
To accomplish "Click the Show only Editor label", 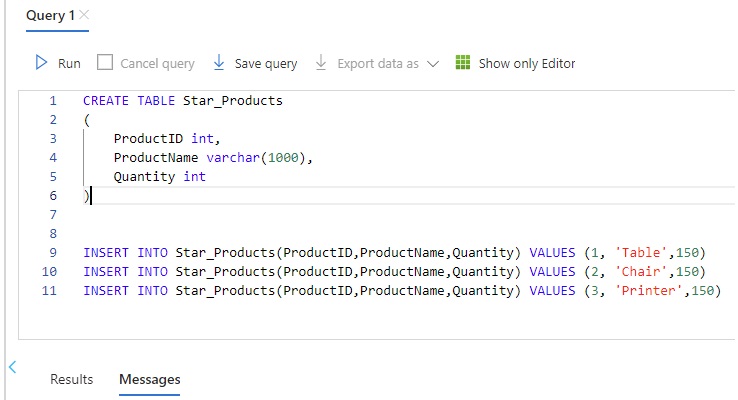I will (x=527, y=64).
